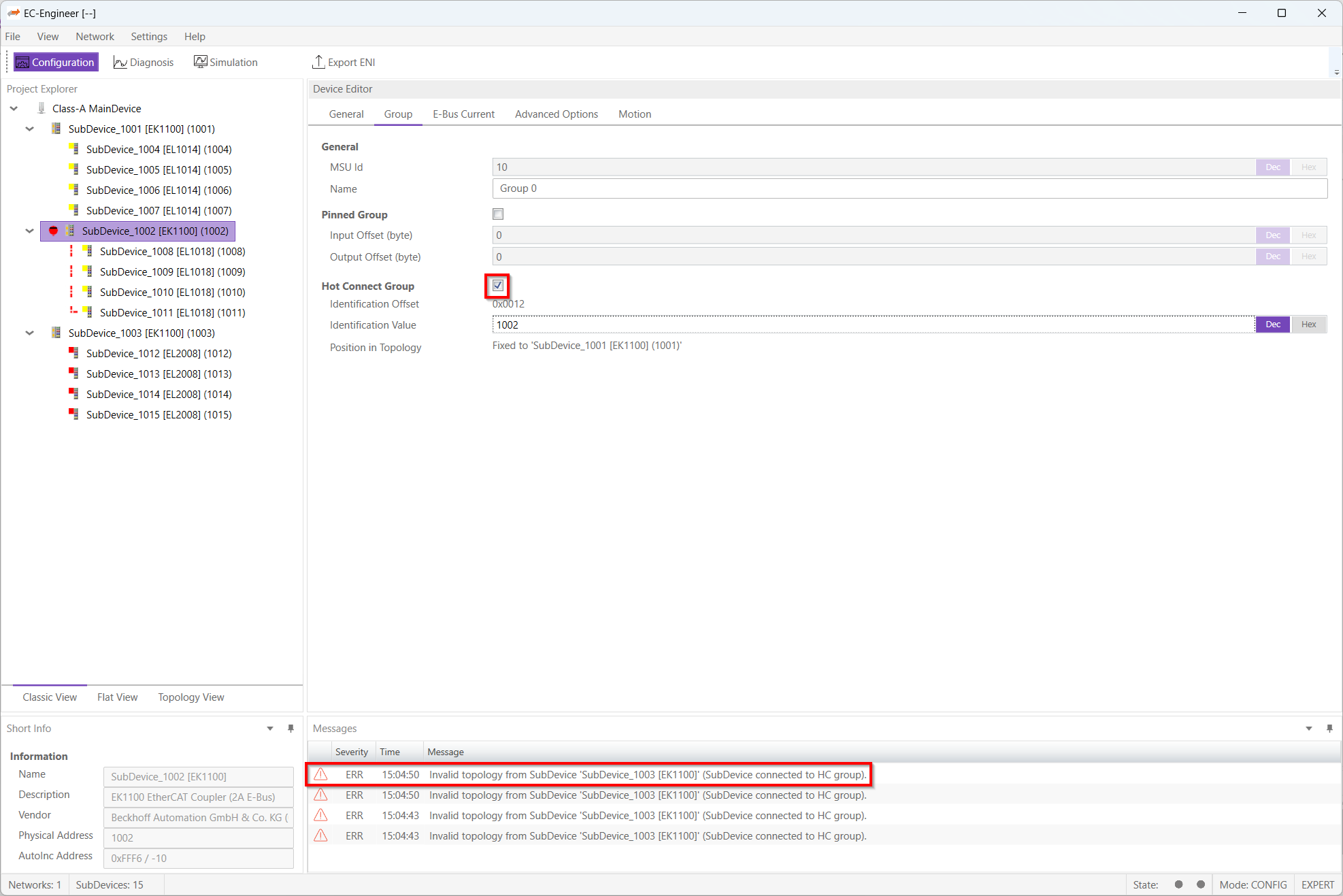Switch to the Advanced Options tab
1343x896 pixels.
556,114
